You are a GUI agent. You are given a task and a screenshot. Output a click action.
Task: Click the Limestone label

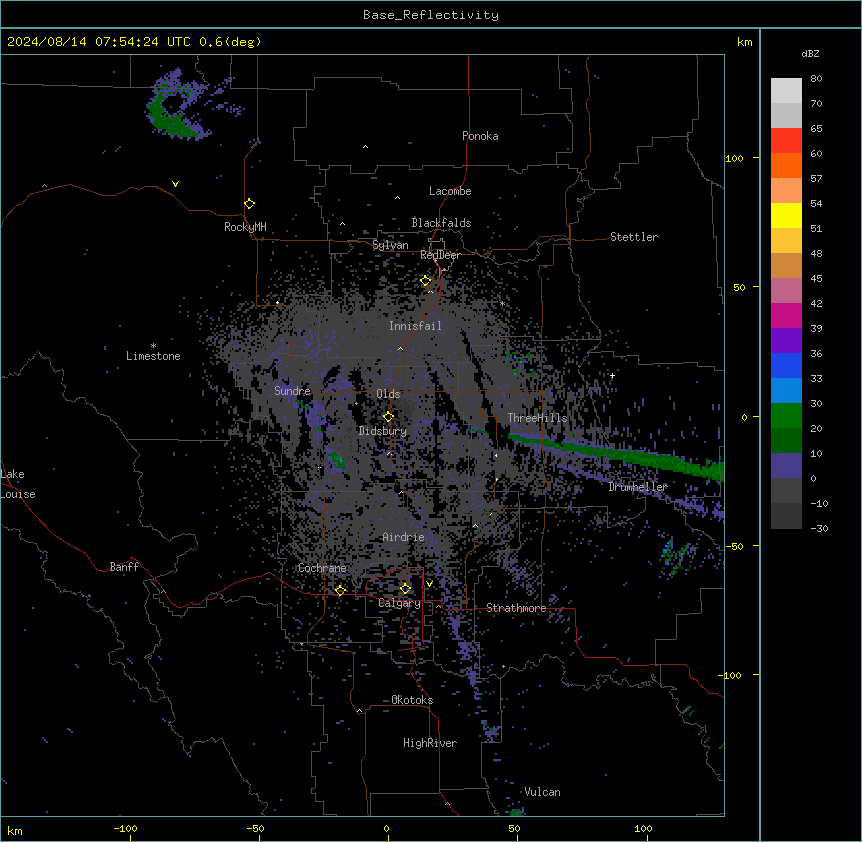click(x=153, y=356)
